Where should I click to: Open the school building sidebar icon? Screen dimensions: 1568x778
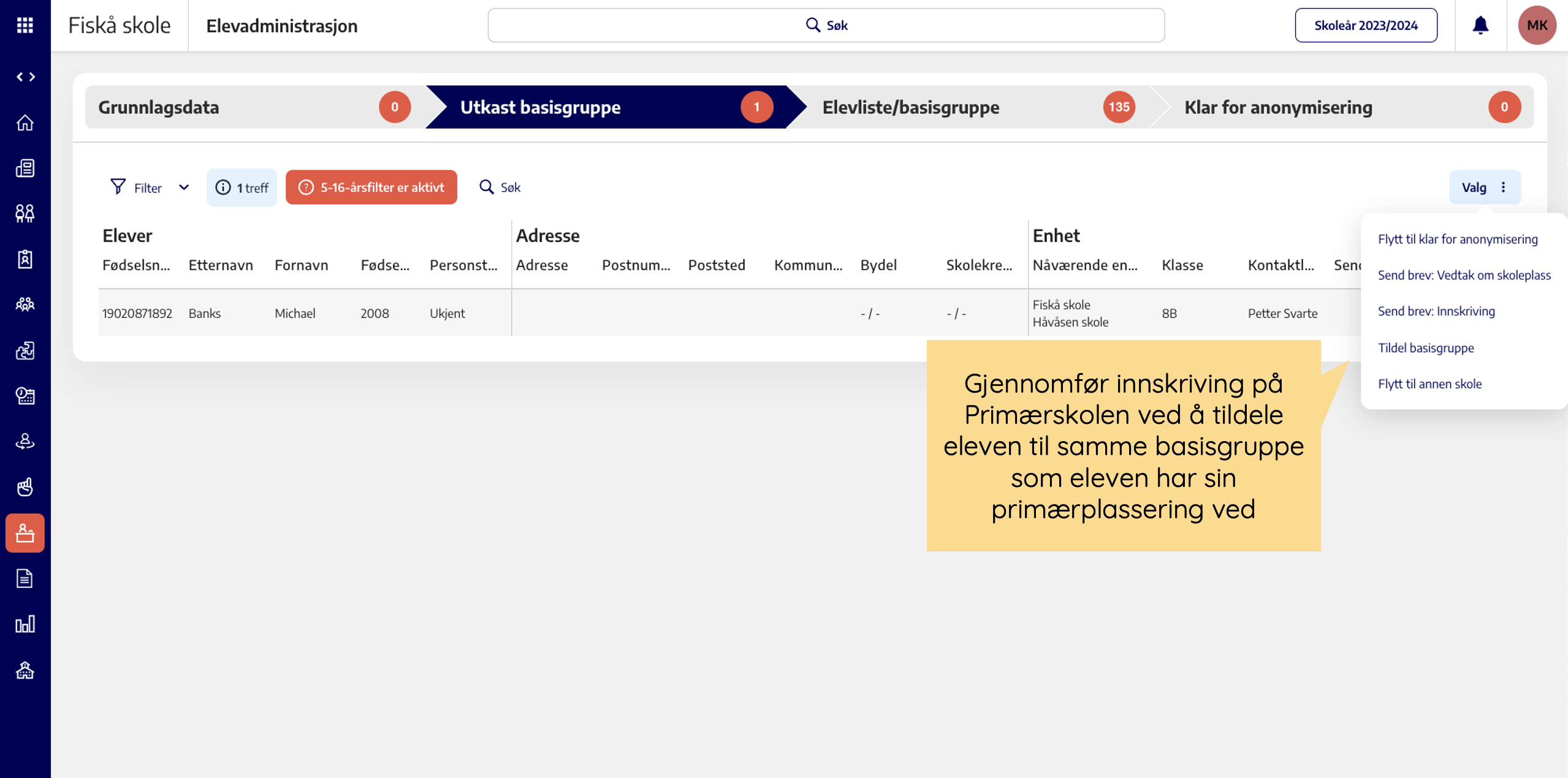pos(25,670)
